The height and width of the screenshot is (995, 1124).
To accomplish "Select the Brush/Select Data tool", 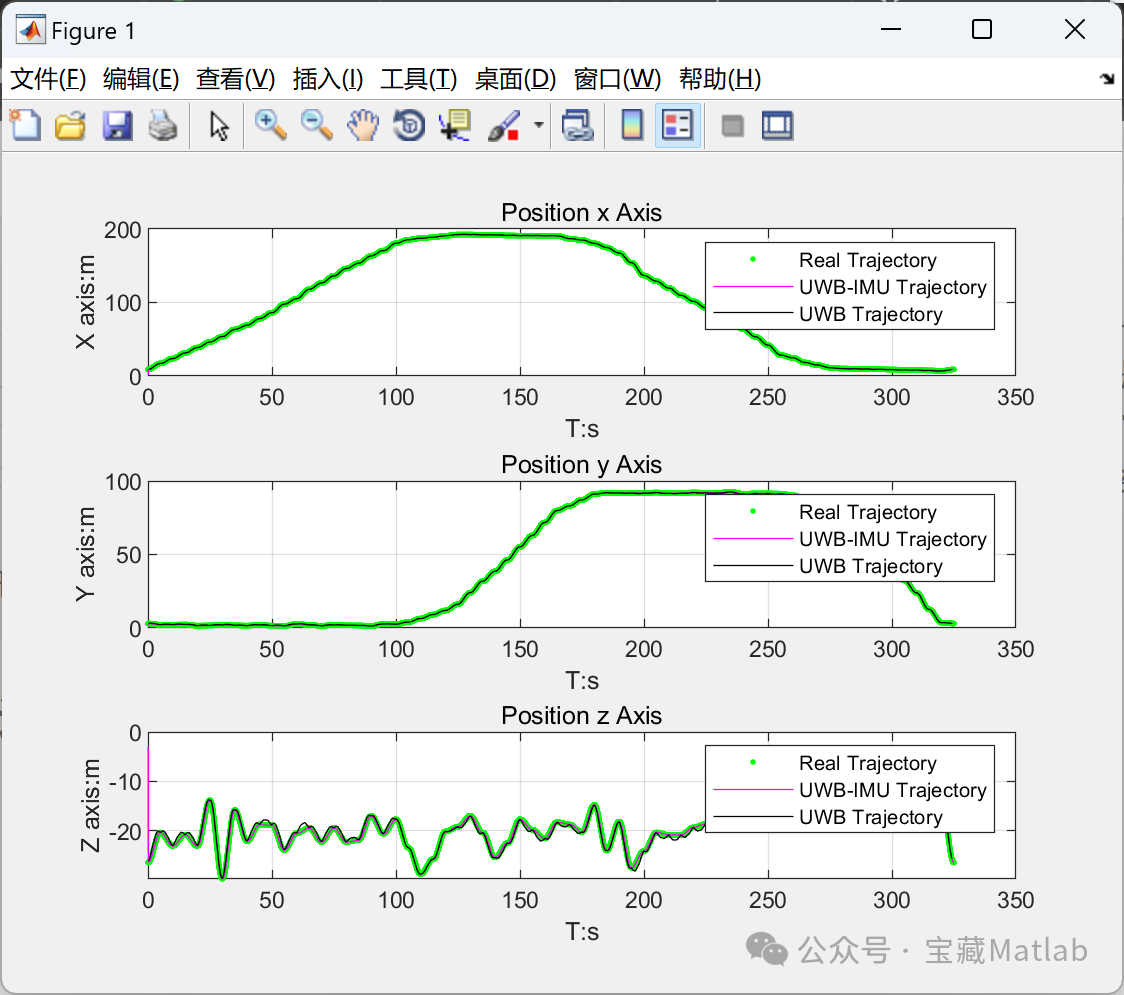I will 502,126.
